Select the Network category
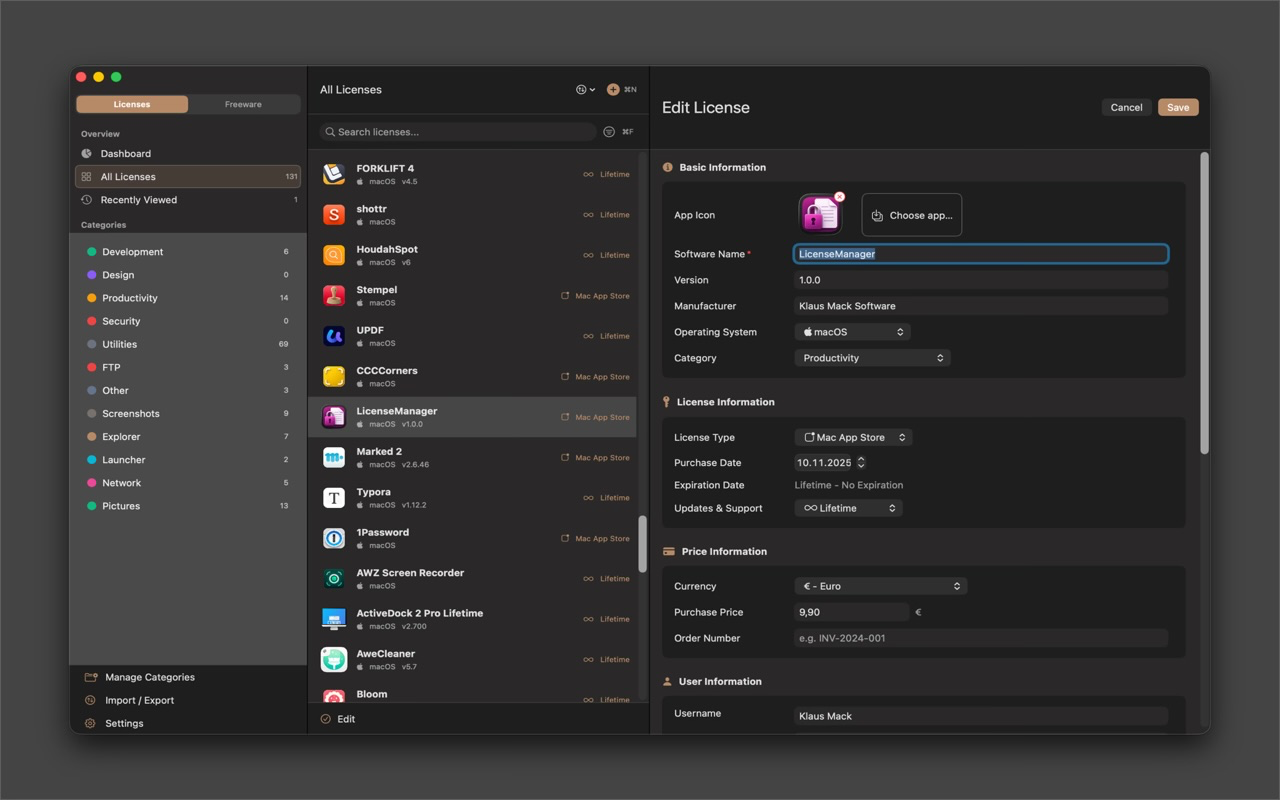This screenshot has height=800, width=1280. (188, 483)
